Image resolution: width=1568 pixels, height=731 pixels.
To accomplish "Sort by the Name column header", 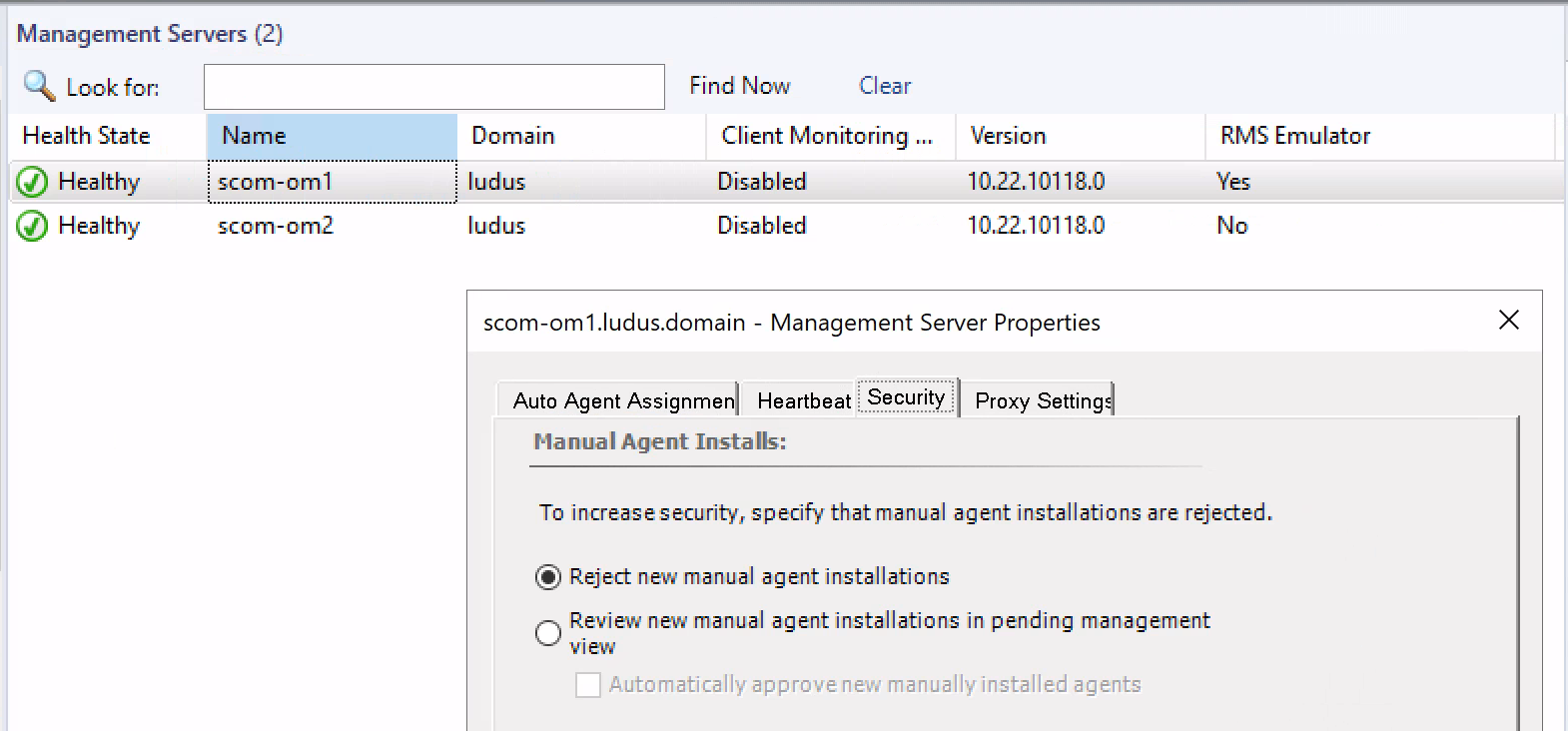I will tap(332, 136).
